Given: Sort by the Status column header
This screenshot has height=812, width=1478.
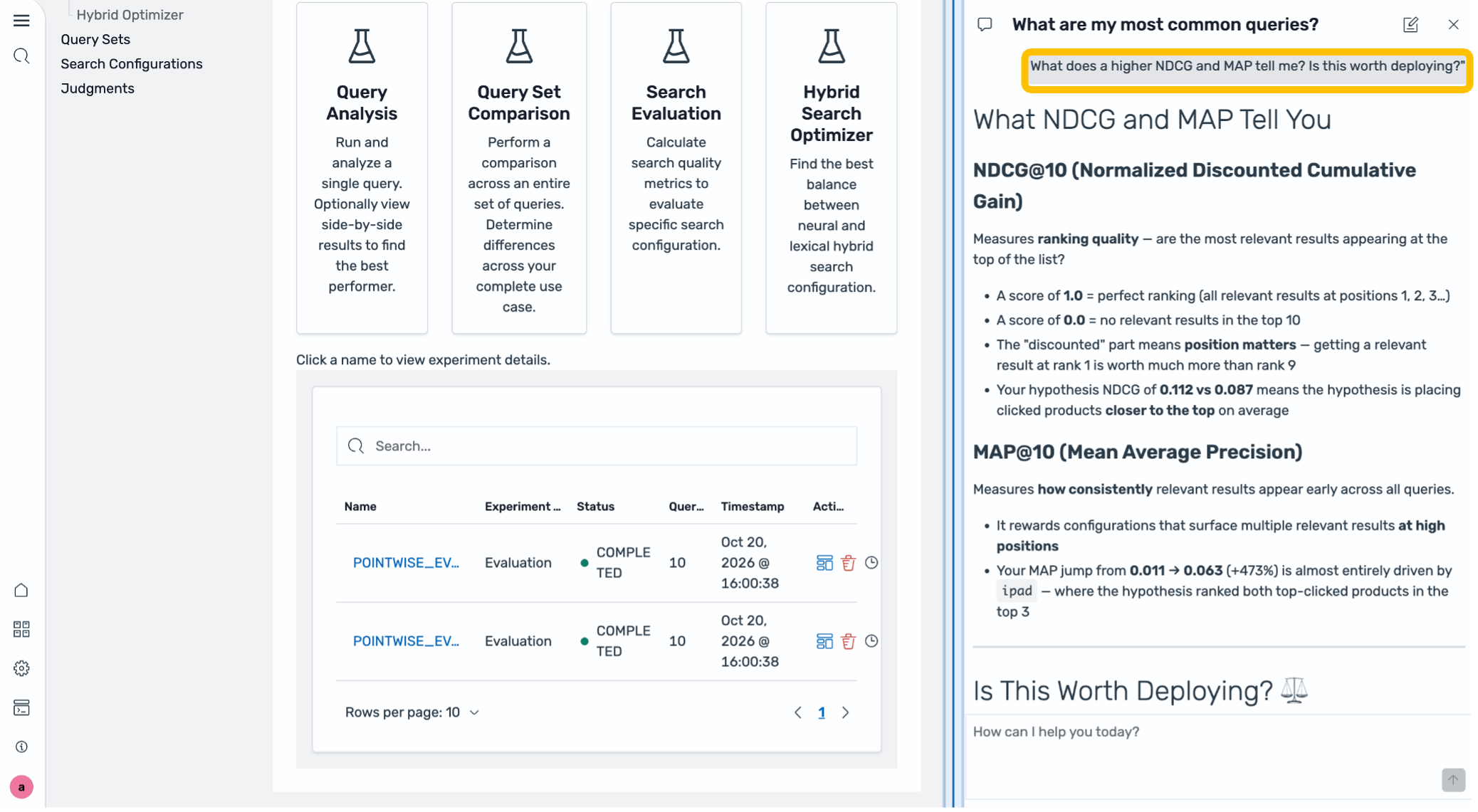Looking at the screenshot, I should (x=595, y=507).
